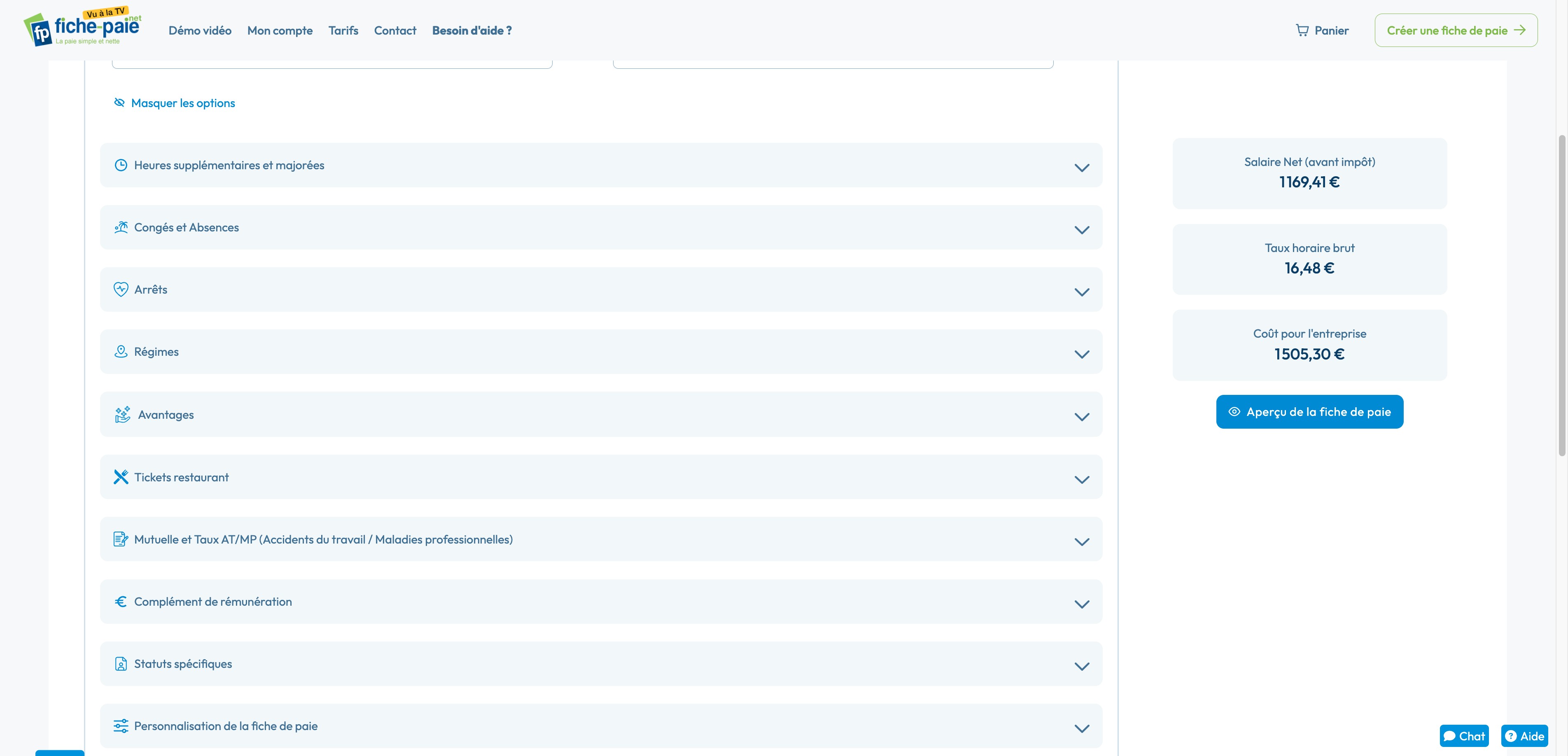Click Créer une fiche de paie button
The image size is (1568, 756).
pos(1456,30)
